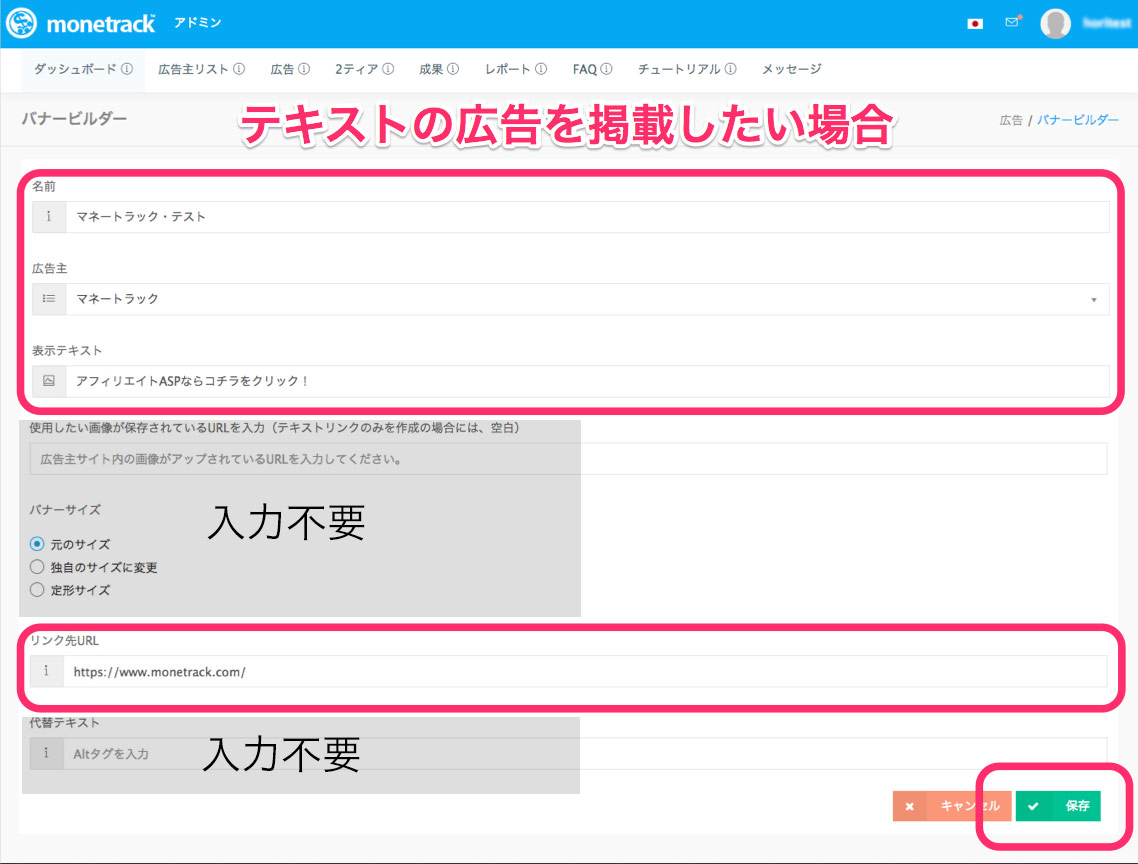The image size is (1138, 864).
Task: Click the info icon in 名前 field
Action: click(49, 216)
